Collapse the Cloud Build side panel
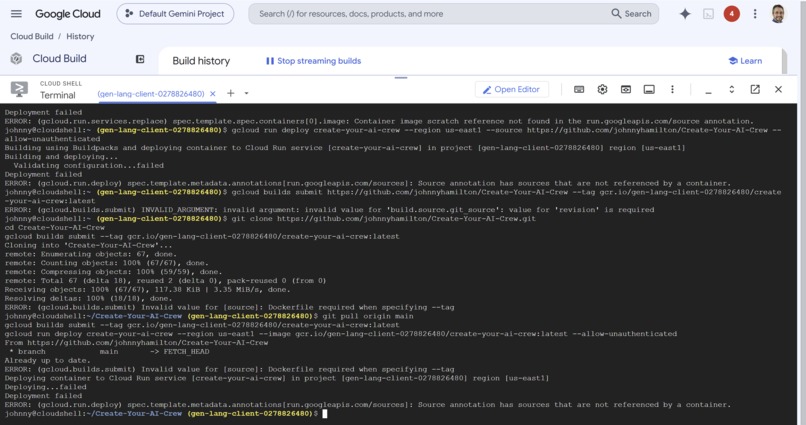 140,59
